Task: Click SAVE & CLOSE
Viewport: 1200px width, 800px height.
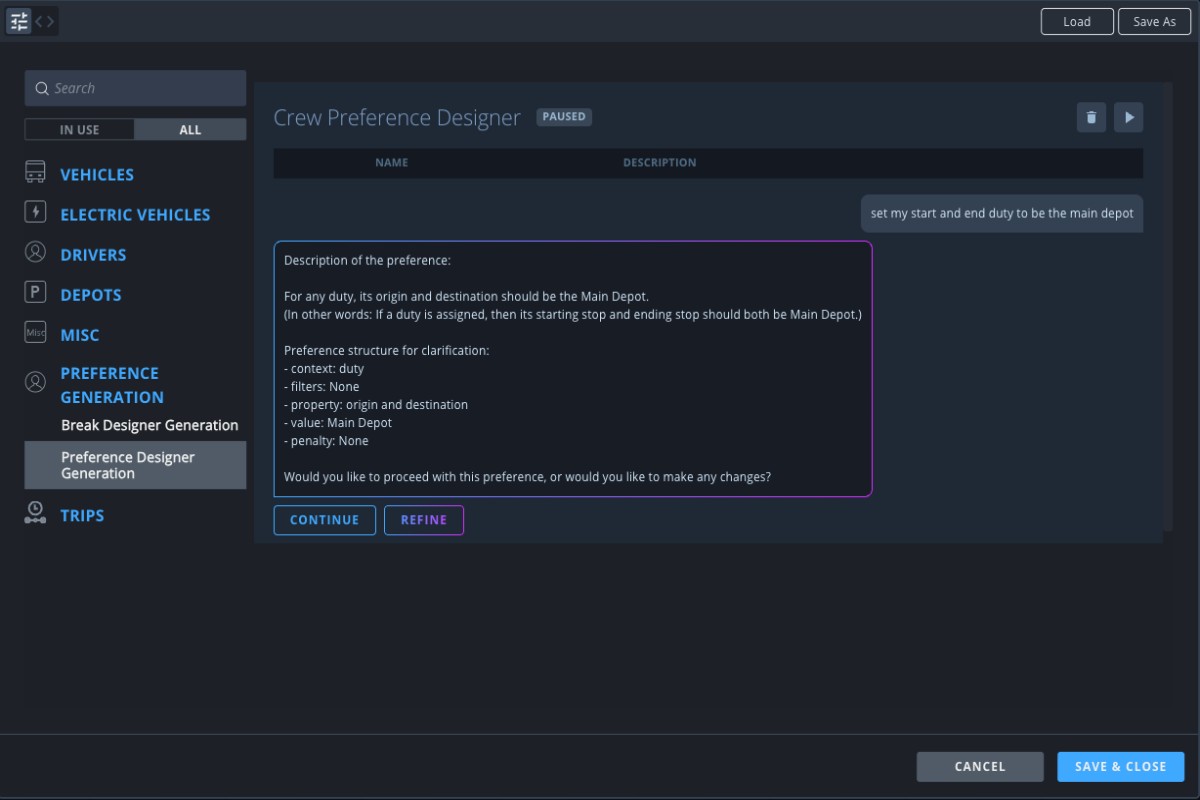Action: tap(1120, 766)
